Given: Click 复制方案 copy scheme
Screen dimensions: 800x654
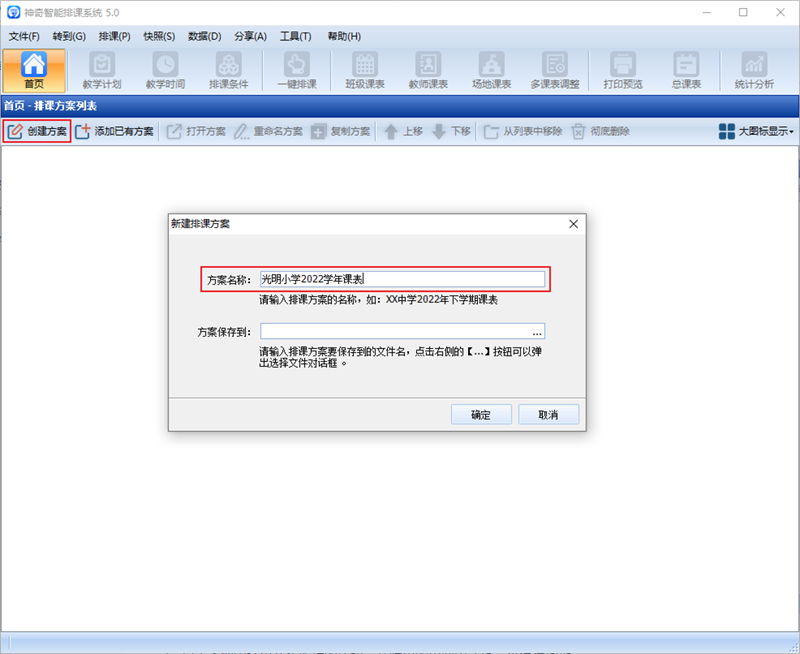Looking at the screenshot, I should pyautogui.click(x=340, y=131).
